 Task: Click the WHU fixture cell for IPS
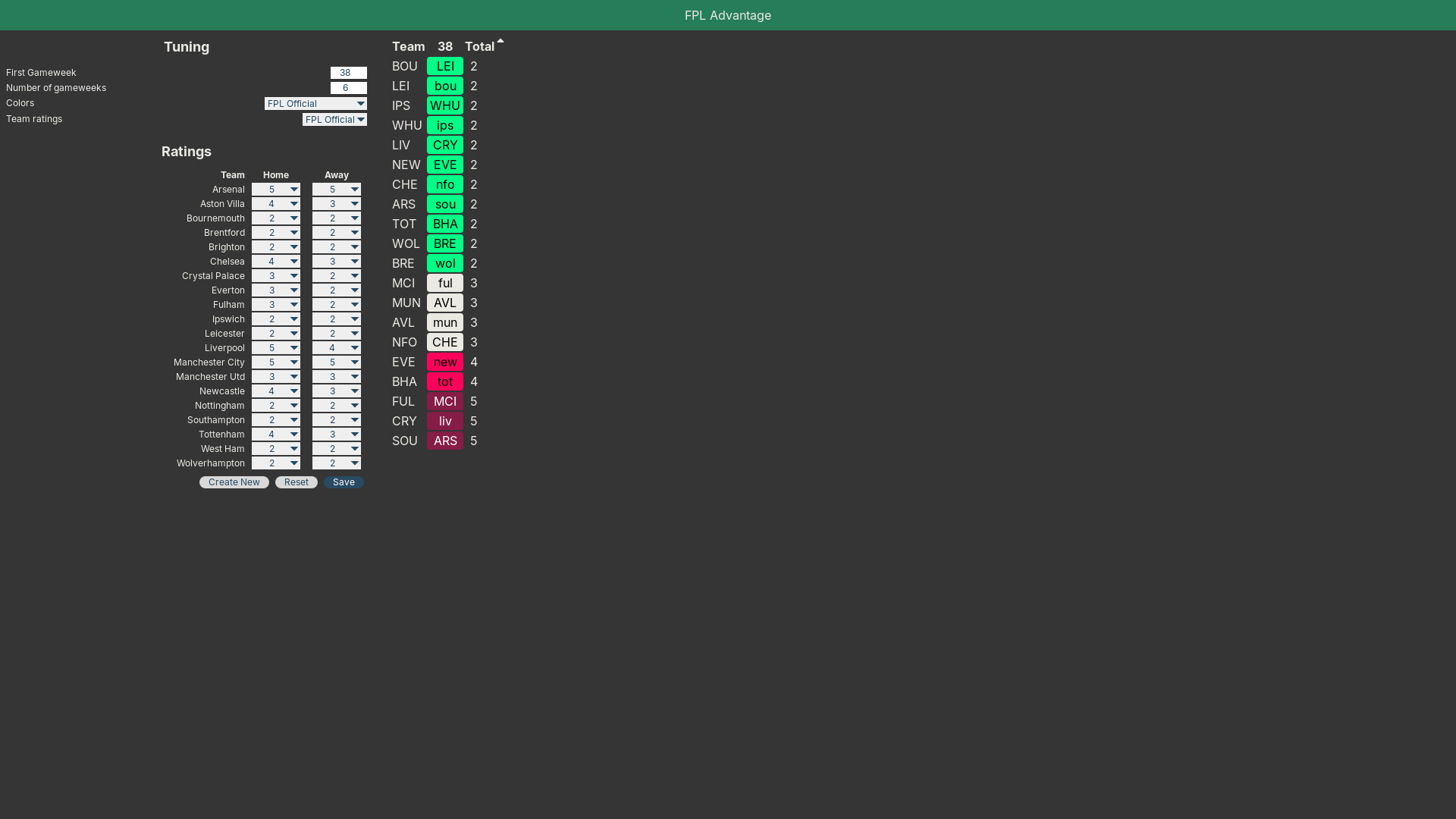445,105
